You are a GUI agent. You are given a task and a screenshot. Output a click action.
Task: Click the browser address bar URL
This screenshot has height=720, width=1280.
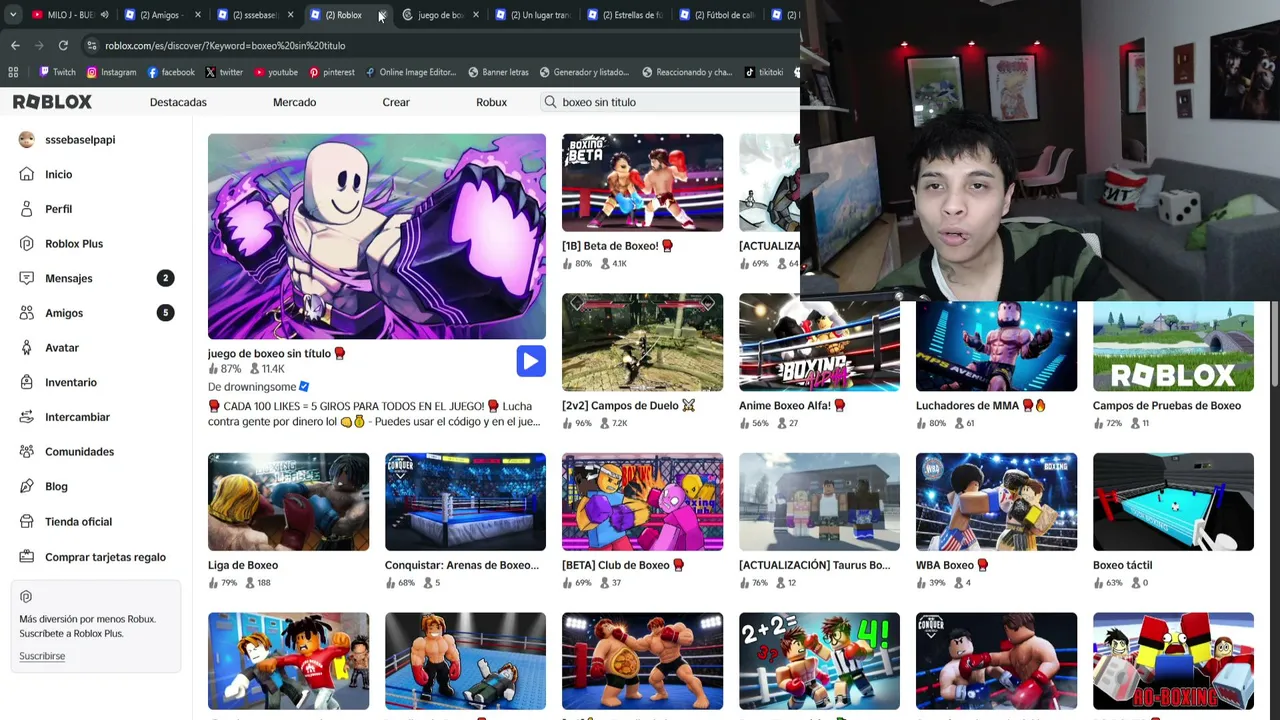pyautogui.click(x=225, y=45)
